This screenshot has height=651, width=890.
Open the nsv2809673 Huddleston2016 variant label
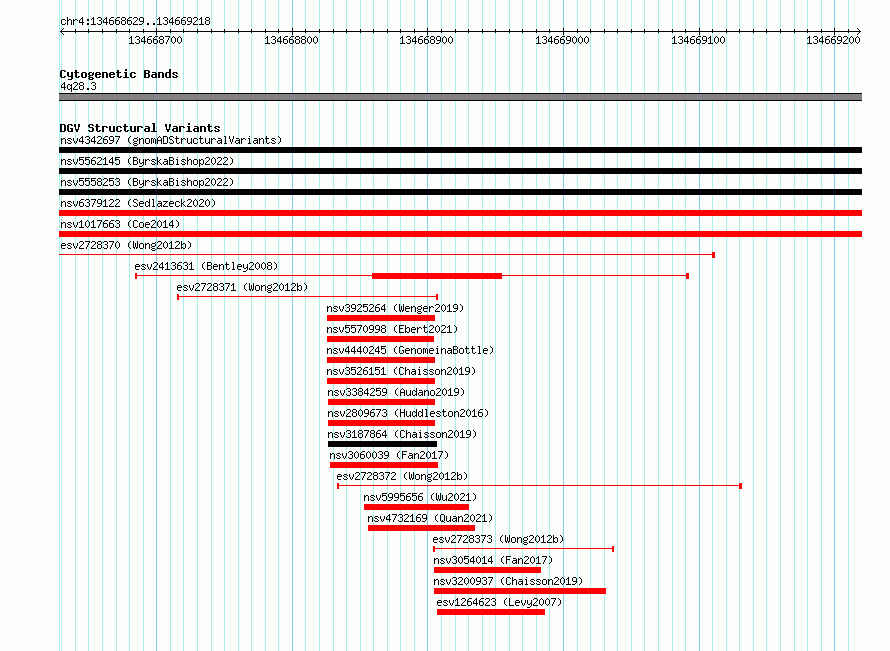tap(408, 413)
